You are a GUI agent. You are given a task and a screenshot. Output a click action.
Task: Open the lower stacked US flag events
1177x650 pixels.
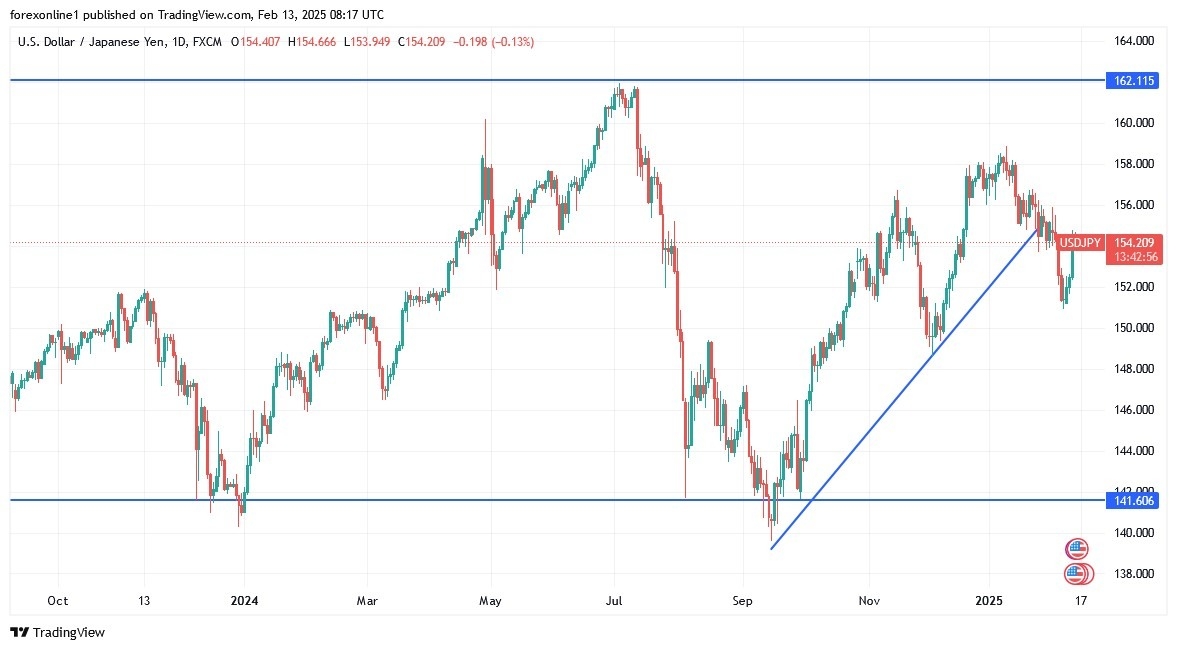pyautogui.click(x=1078, y=574)
